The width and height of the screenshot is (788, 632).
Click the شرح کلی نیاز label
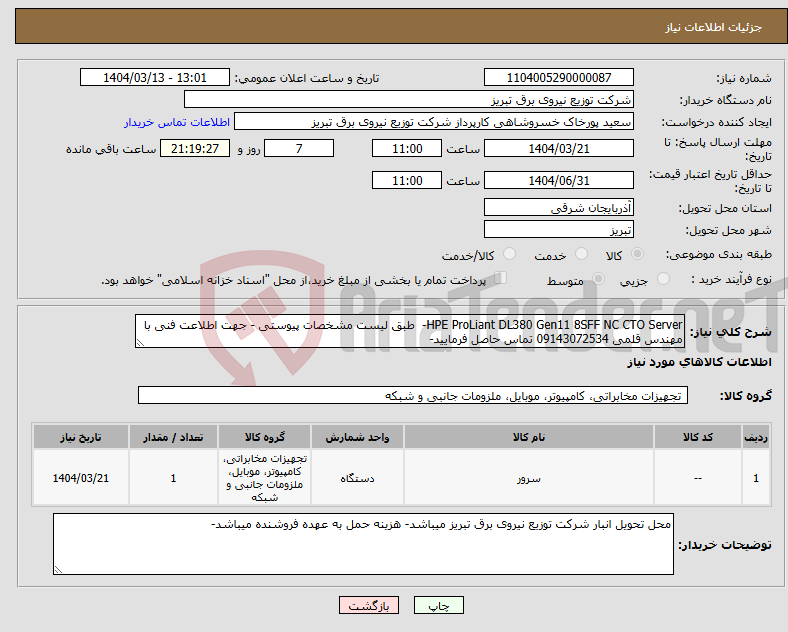tap(730, 332)
